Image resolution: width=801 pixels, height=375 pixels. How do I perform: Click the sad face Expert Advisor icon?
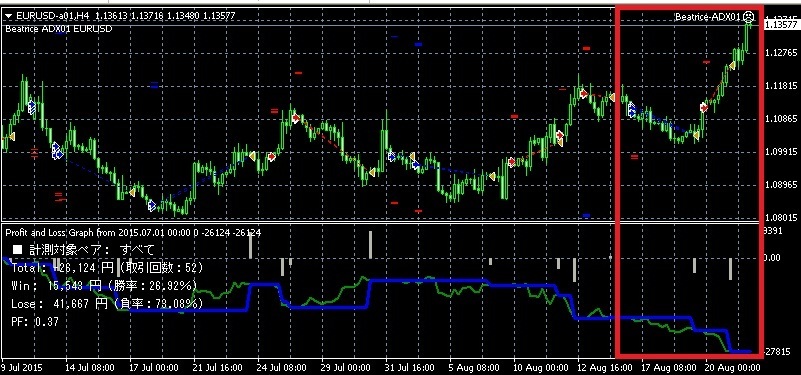coord(748,16)
